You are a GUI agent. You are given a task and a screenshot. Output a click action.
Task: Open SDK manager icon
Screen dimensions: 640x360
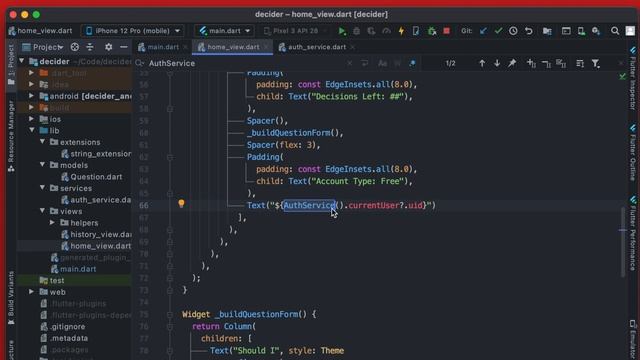[596, 31]
